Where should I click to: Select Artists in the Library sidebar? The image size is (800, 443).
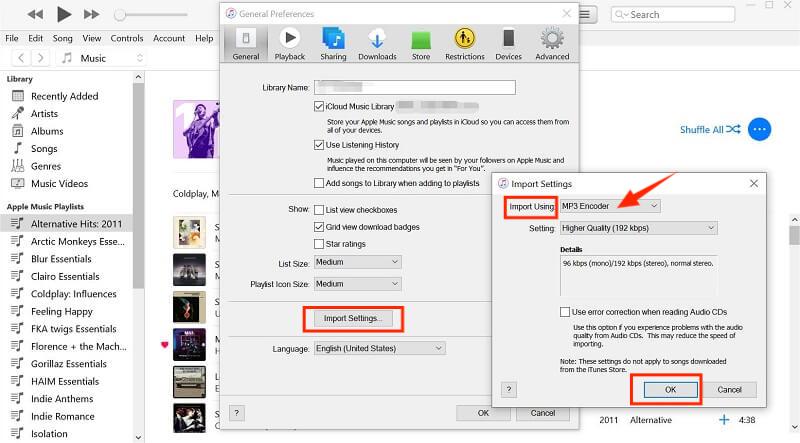[44, 113]
